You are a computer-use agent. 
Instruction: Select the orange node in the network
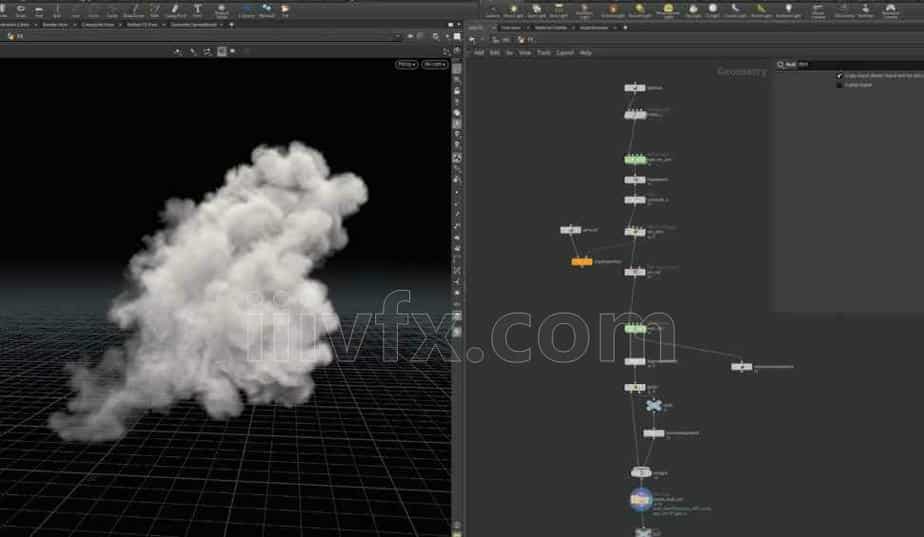coord(582,262)
